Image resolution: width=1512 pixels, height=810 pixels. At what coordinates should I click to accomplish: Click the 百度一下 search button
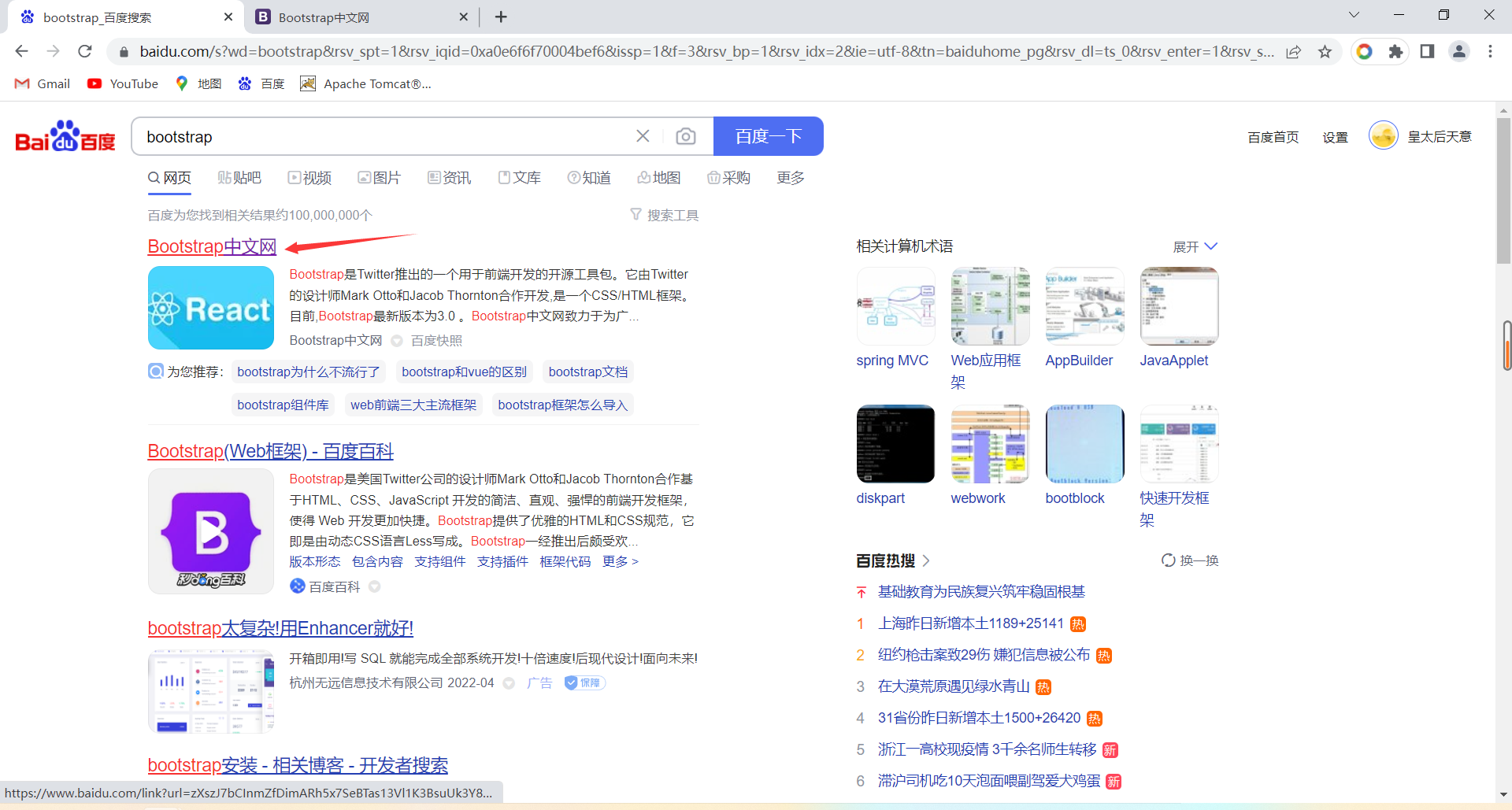point(769,136)
